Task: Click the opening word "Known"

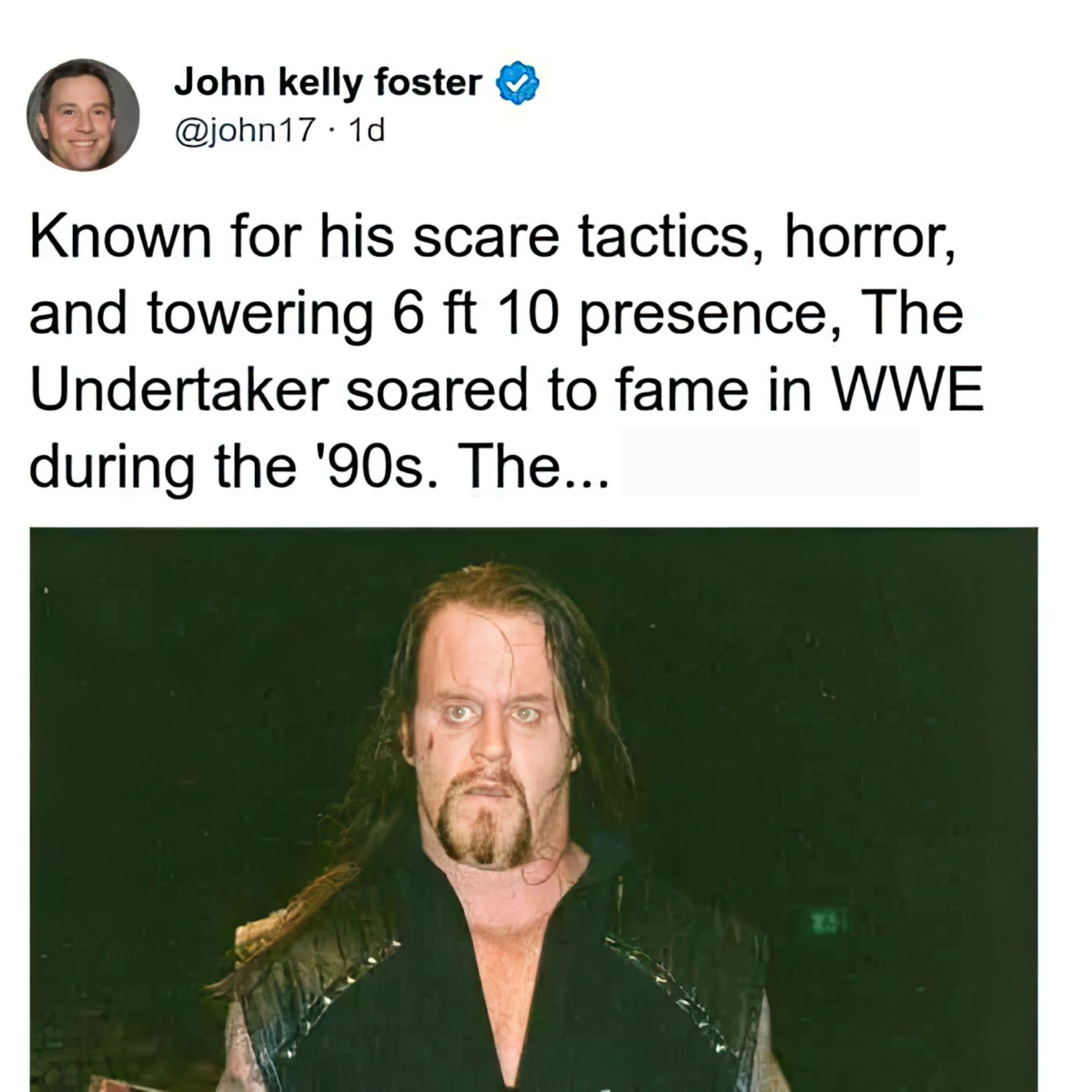Action: [120, 237]
